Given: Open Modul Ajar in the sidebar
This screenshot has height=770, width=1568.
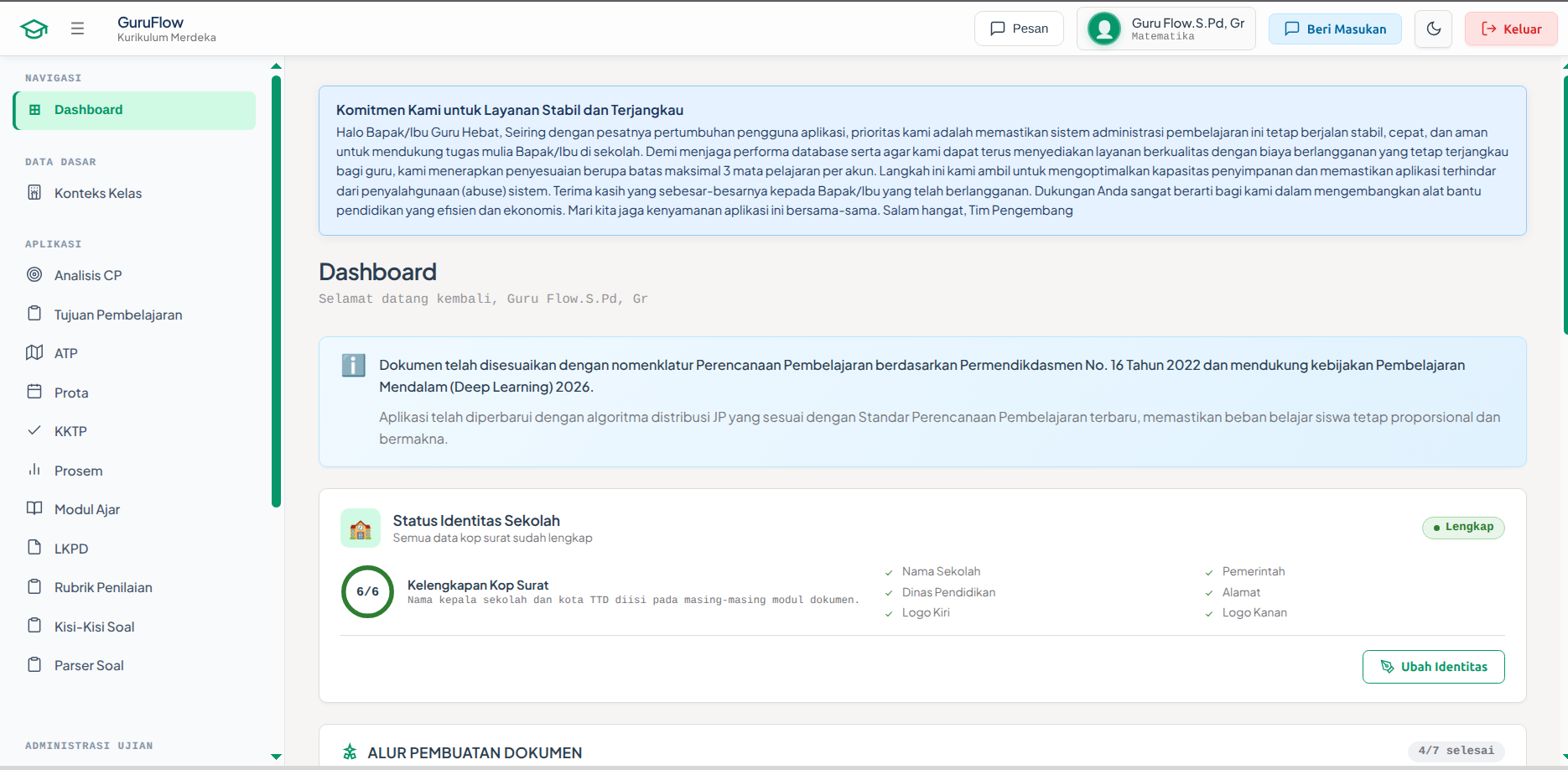Looking at the screenshot, I should pos(135,509).
